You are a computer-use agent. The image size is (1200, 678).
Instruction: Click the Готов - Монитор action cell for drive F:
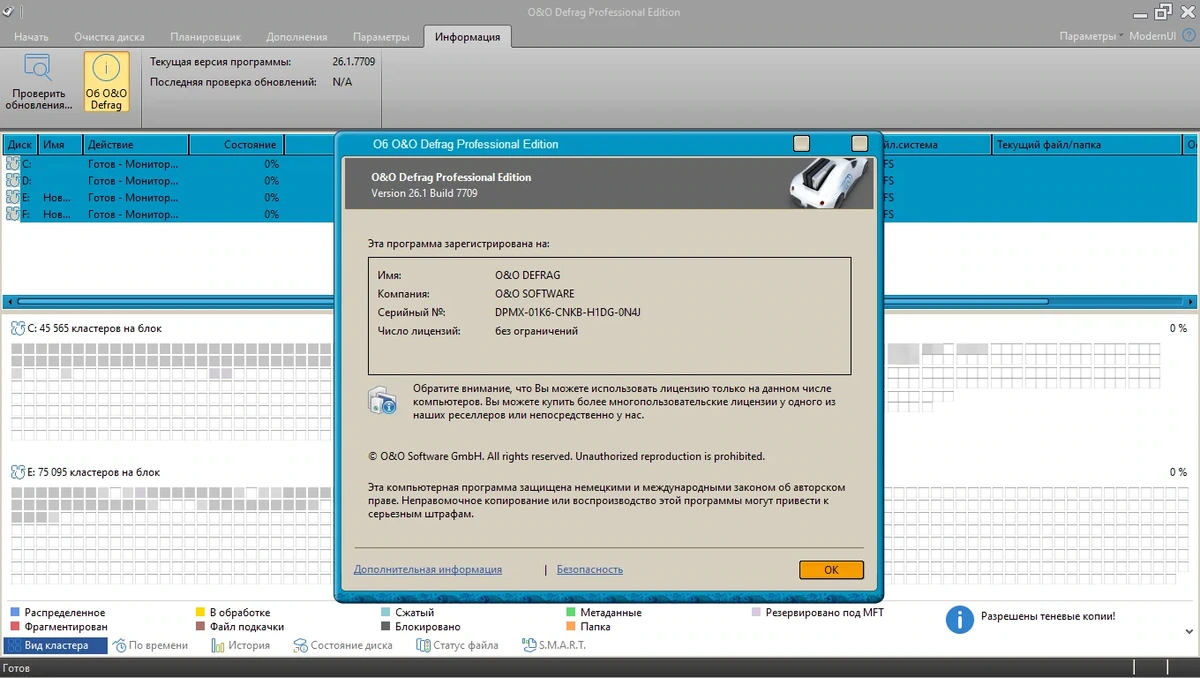pyautogui.click(x=134, y=215)
